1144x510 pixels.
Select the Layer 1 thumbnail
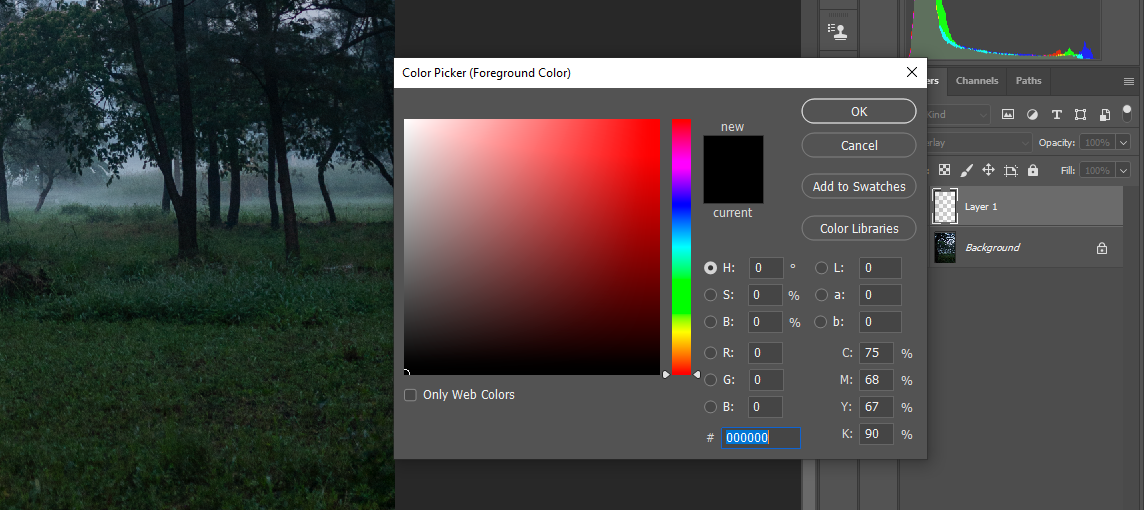click(944, 206)
